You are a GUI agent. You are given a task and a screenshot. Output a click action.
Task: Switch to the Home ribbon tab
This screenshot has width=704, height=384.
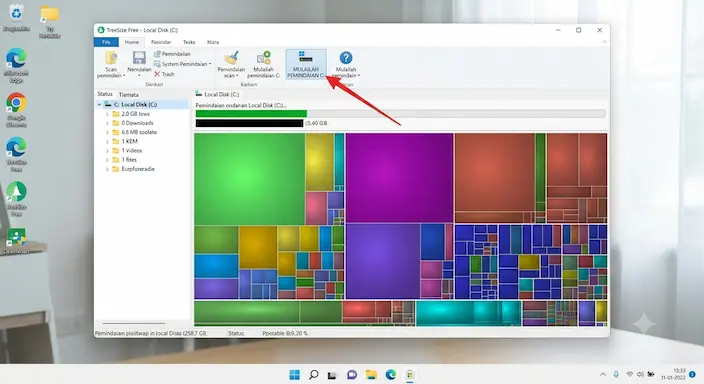tap(132, 42)
